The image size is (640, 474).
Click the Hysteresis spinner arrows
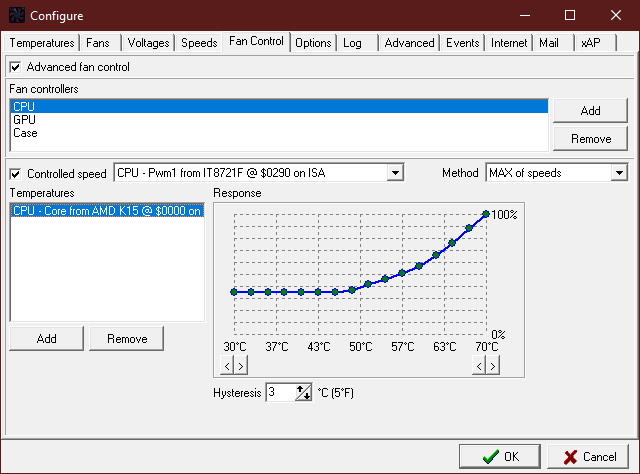point(303,393)
